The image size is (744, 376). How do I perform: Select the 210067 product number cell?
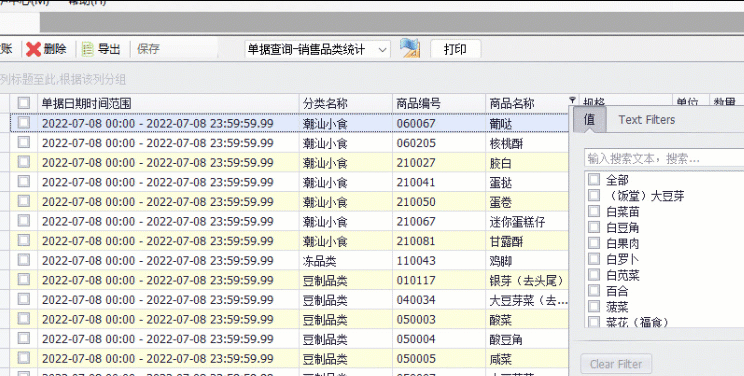pos(439,221)
